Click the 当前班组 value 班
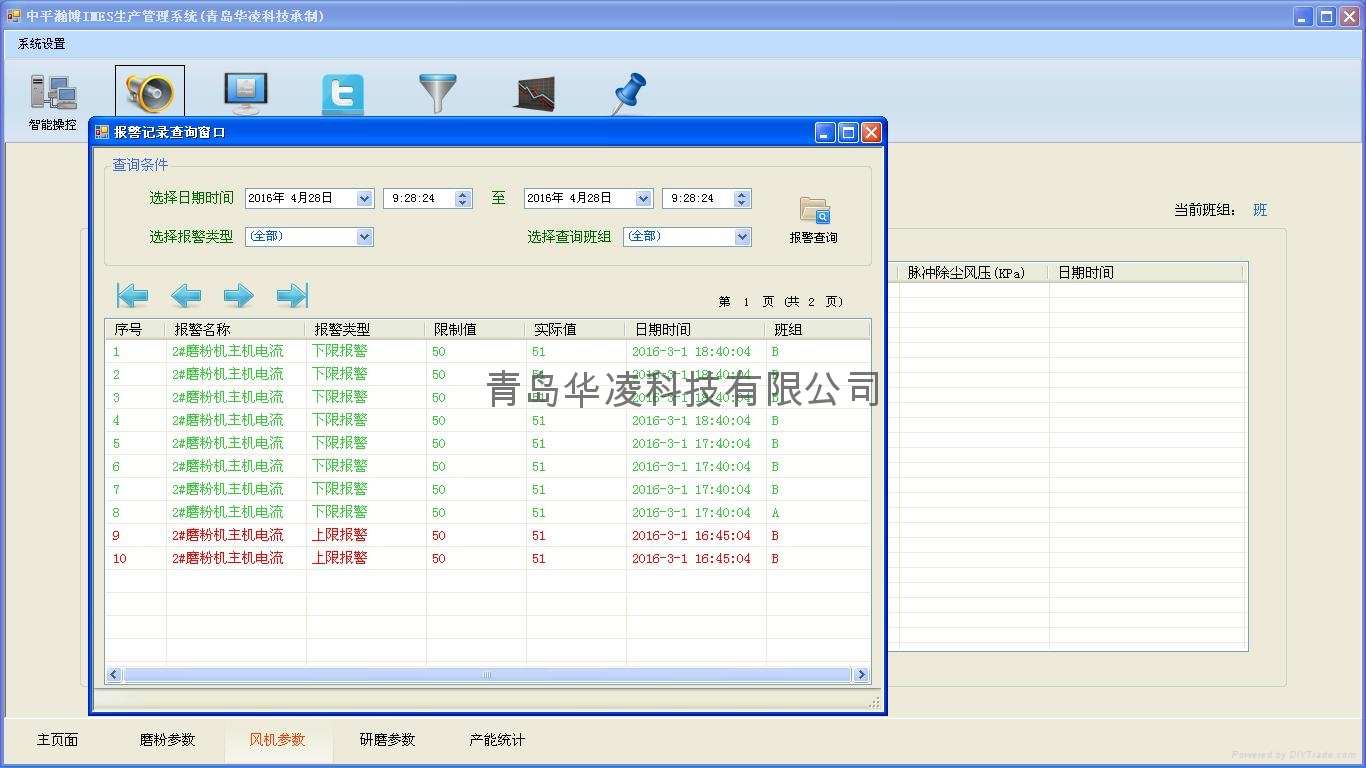Viewport: 1366px width, 768px height. click(1260, 210)
